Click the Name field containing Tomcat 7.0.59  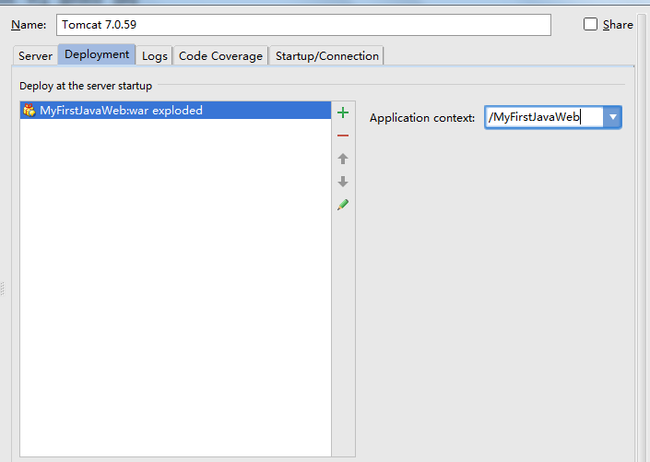pos(303,25)
